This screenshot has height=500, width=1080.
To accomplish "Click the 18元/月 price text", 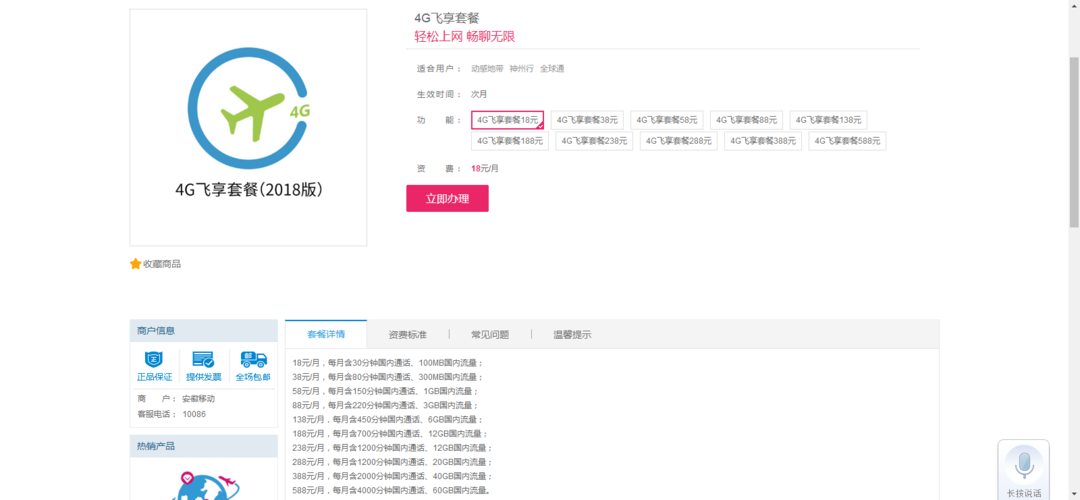I will tap(485, 168).
